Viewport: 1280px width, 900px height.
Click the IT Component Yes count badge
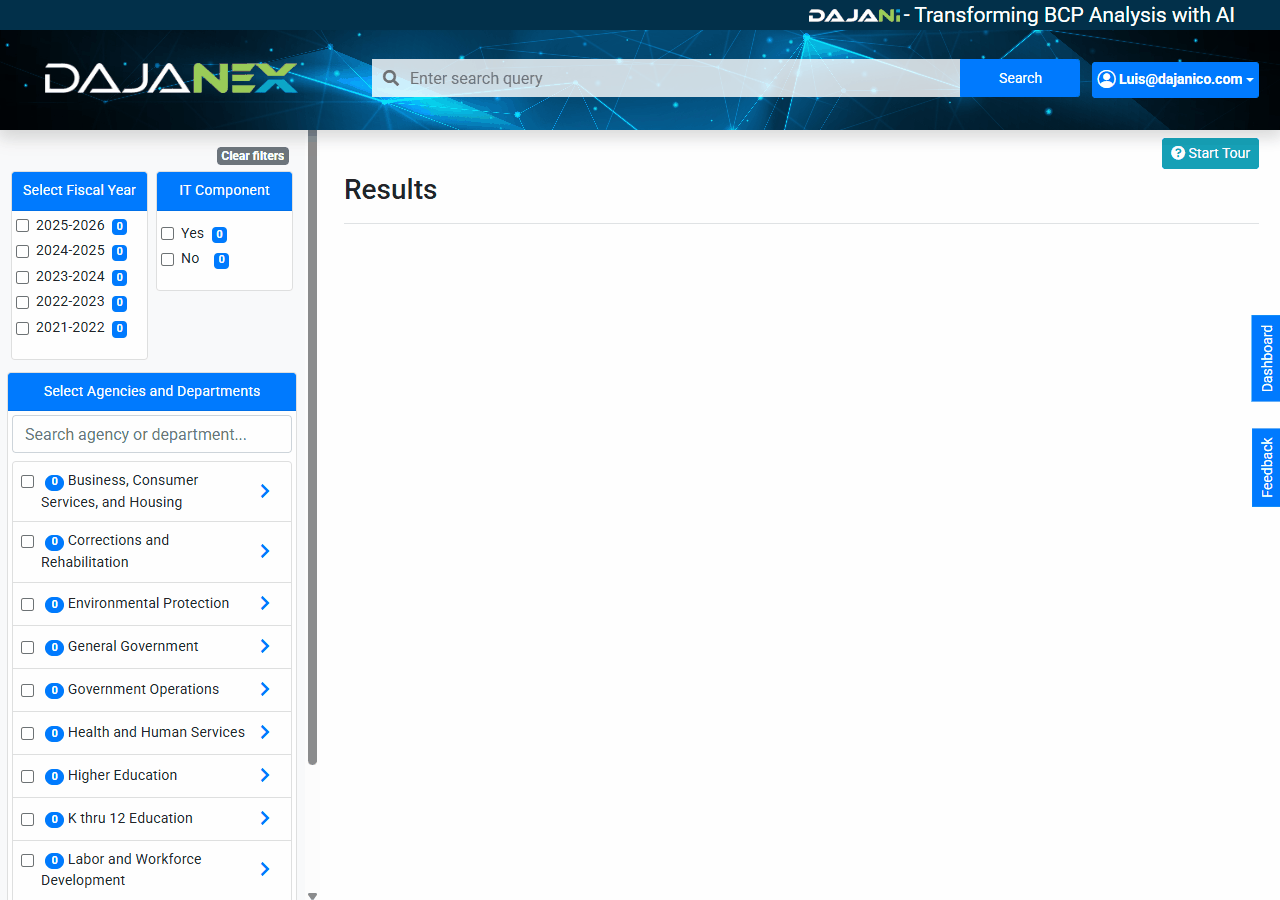219,234
